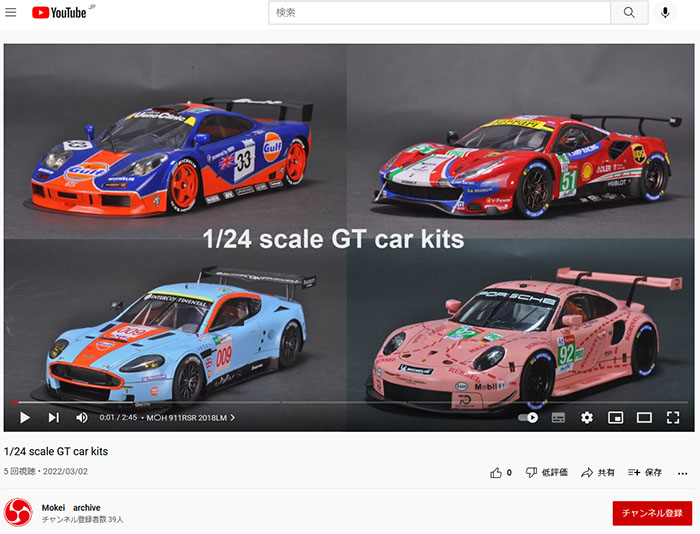
Task: Subscribe with the red チャンネル登録 button
Action: point(652,513)
